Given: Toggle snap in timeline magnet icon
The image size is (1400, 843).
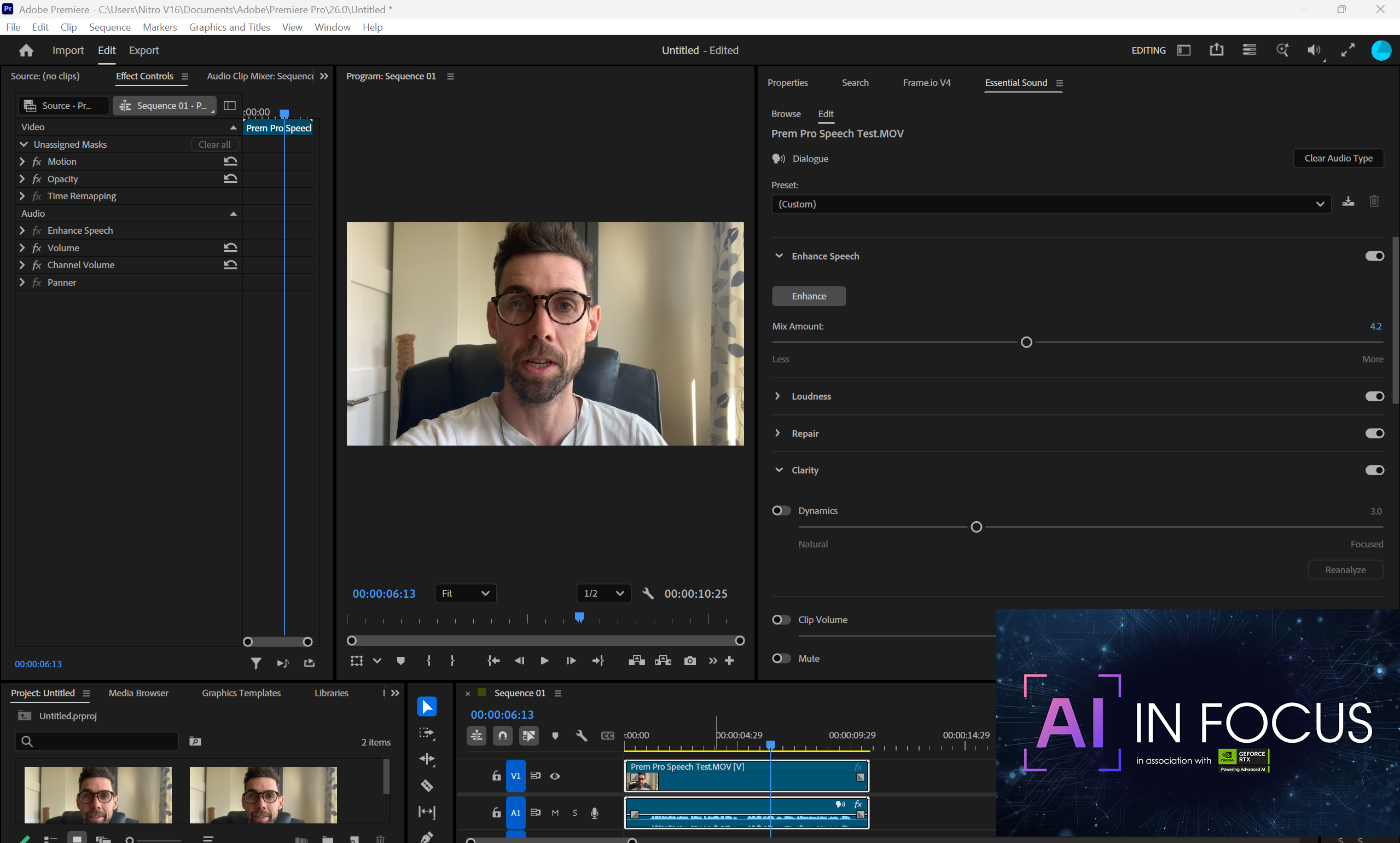Looking at the screenshot, I should click(502, 736).
